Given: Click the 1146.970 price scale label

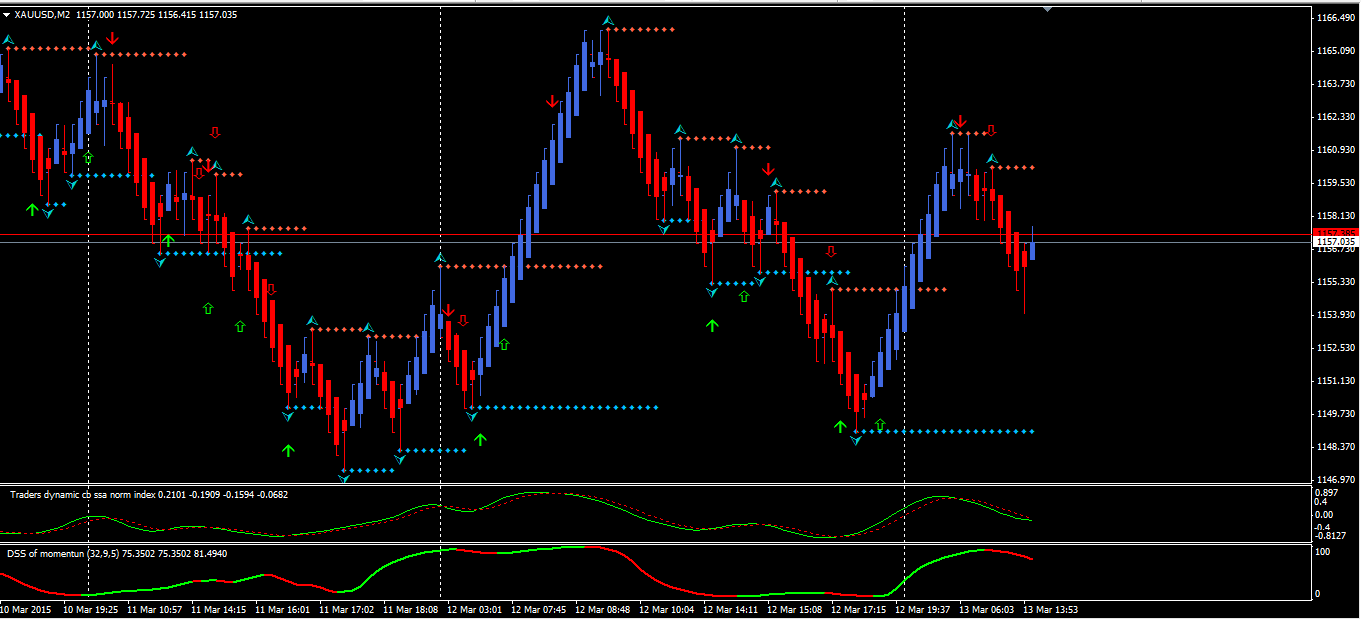Looking at the screenshot, I should tap(1336, 479).
